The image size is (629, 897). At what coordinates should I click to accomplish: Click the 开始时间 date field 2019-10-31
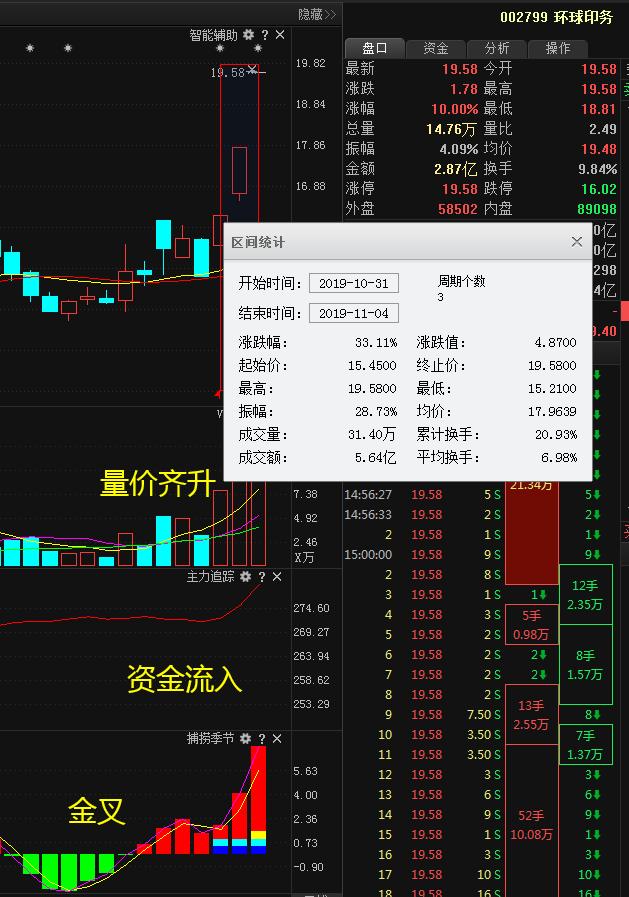point(353,283)
